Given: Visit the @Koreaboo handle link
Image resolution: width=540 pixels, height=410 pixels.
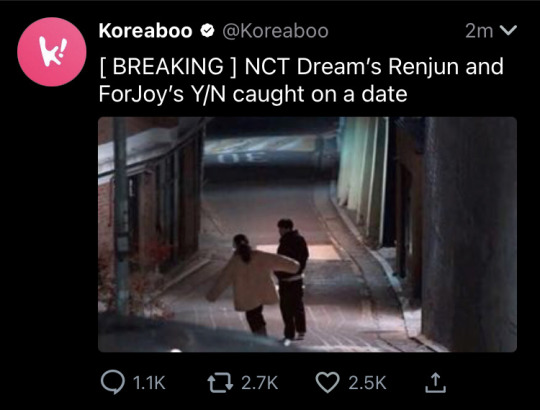Looking at the screenshot, I should point(275,31).
